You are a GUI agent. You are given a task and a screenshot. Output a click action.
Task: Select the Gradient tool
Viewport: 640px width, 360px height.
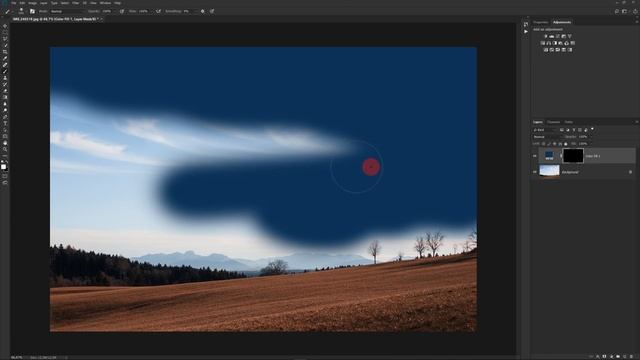pyautogui.click(x=5, y=98)
